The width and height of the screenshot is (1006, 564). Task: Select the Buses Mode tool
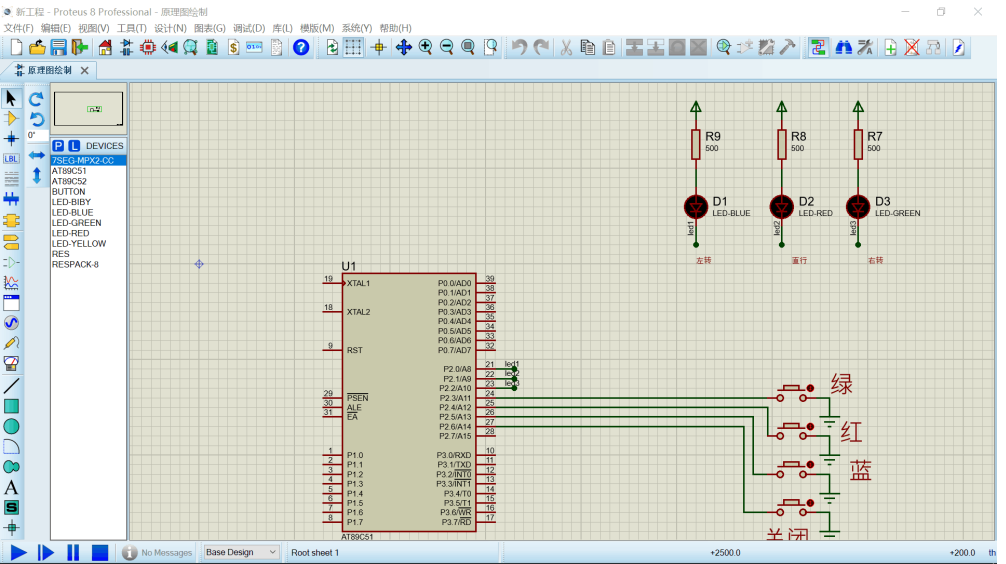pyautogui.click(x=11, y=199)
